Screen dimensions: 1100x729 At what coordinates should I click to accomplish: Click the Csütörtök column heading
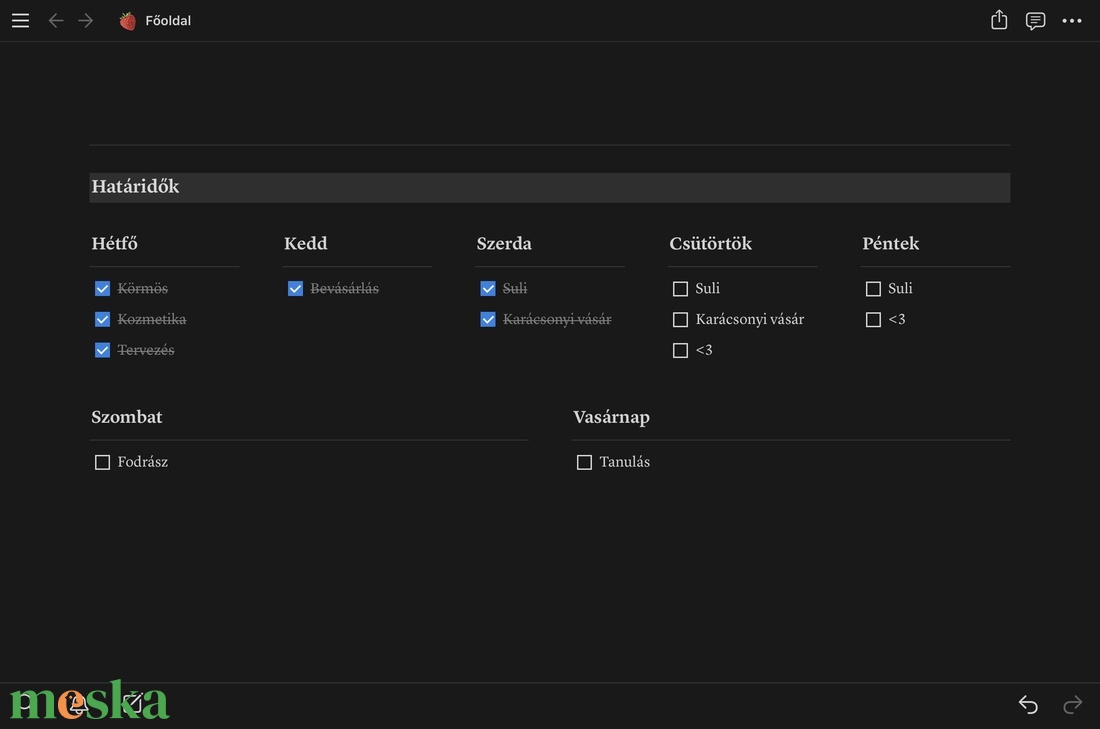[711, 243]
